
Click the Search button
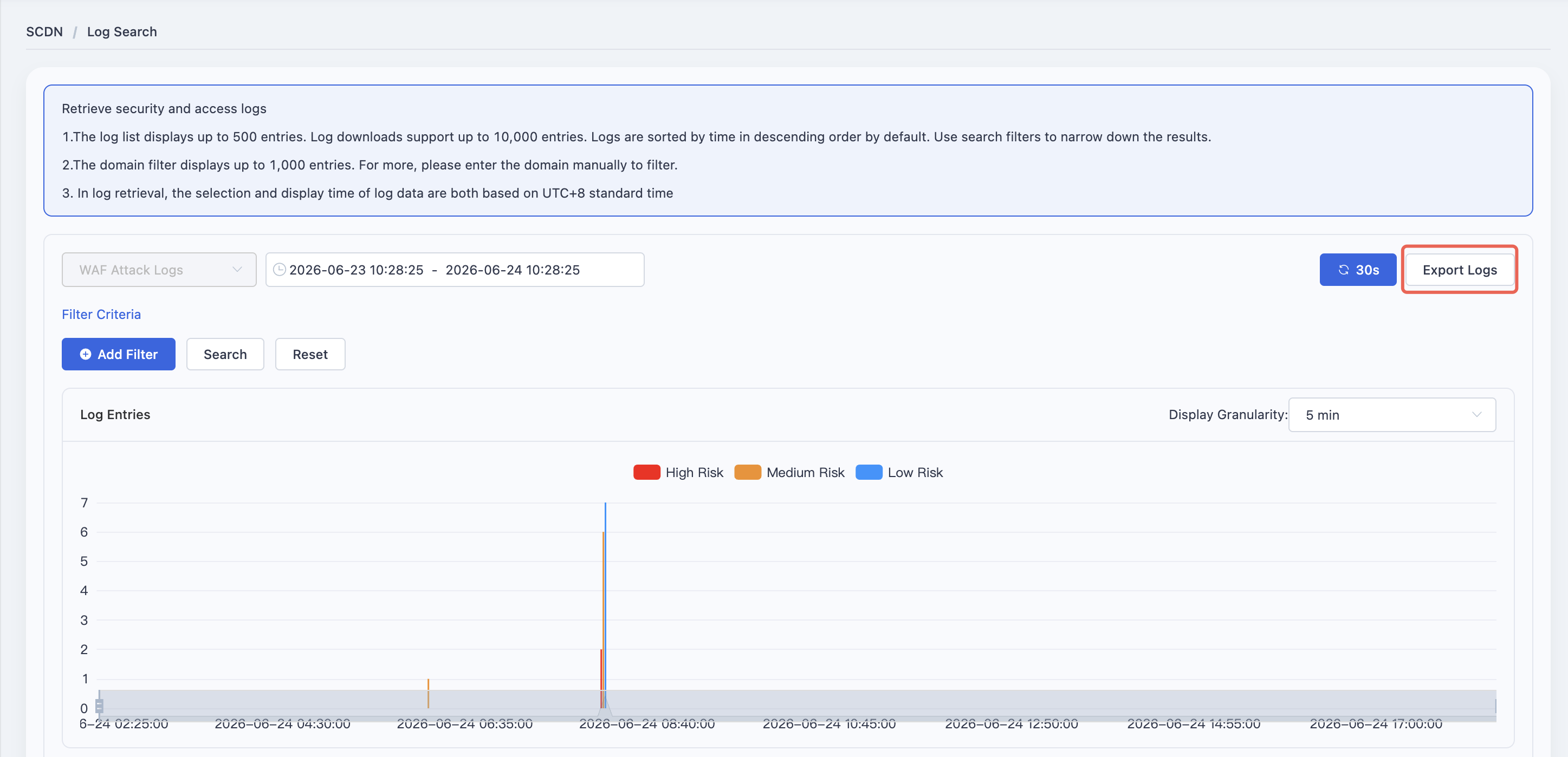(225, 354)
